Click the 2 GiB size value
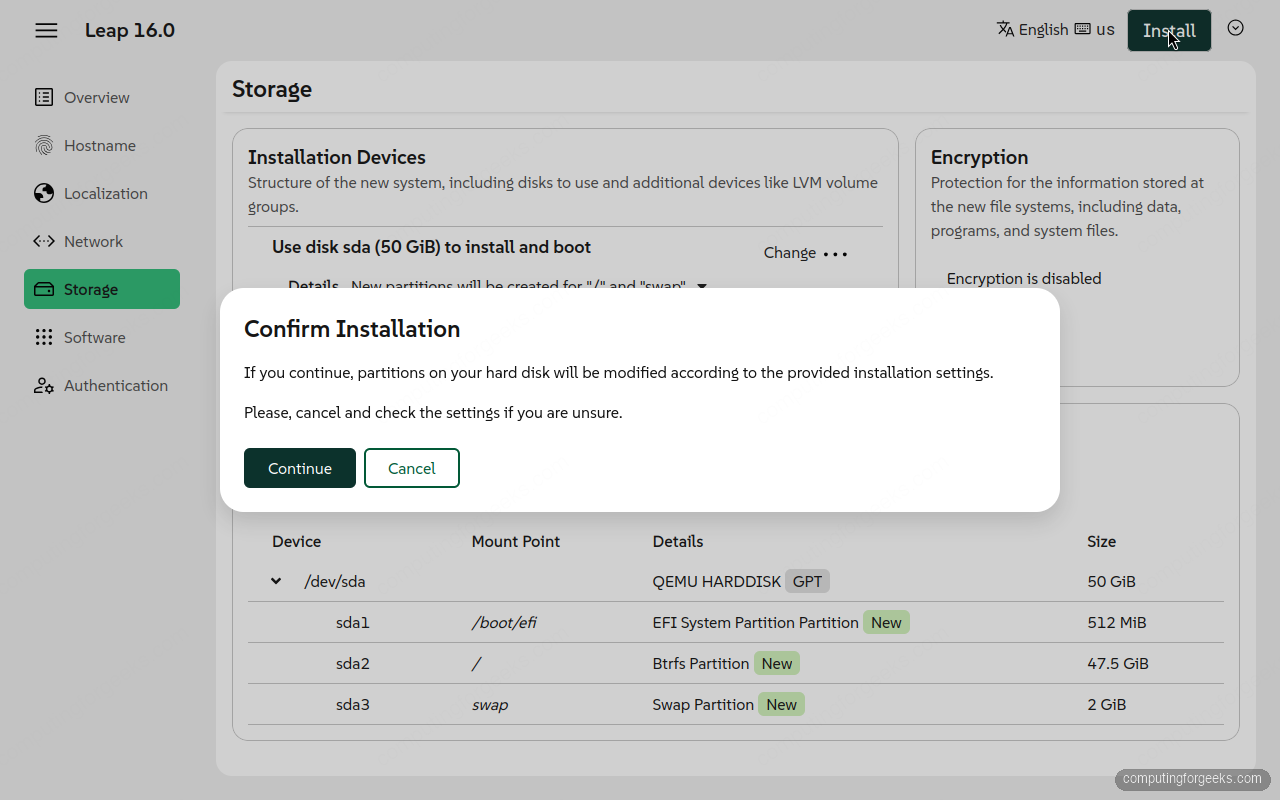 (1107, 704)
